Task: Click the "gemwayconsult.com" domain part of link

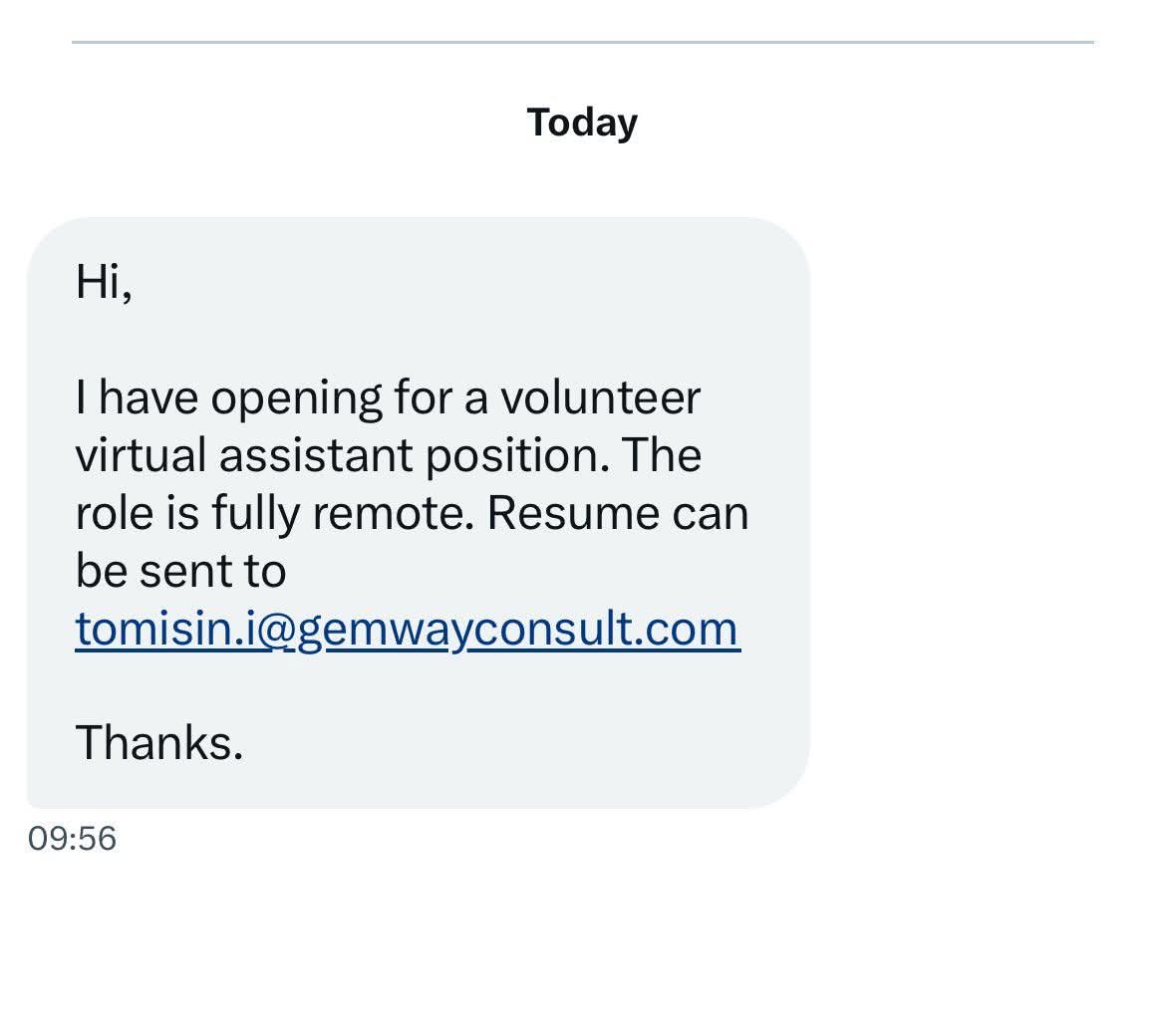Action: pyautogui.click(x=518, y=629)
